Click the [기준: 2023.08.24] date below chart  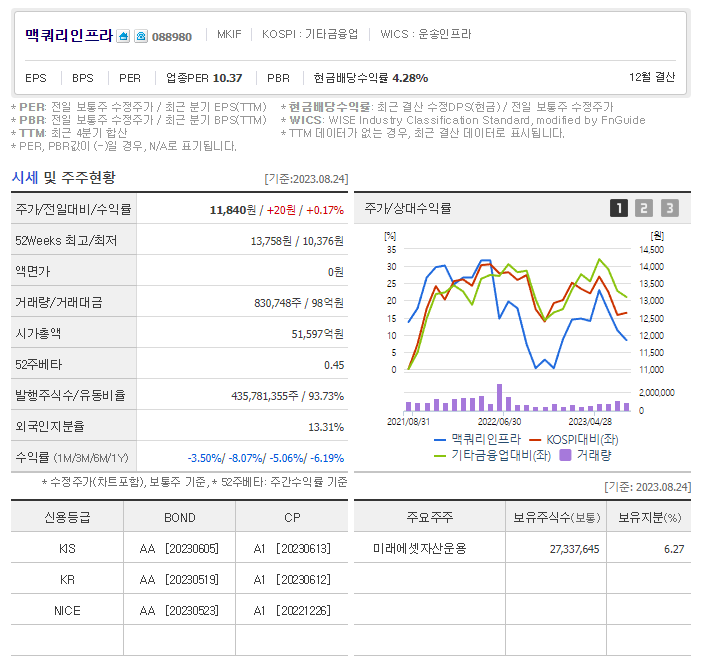point(647,487)
